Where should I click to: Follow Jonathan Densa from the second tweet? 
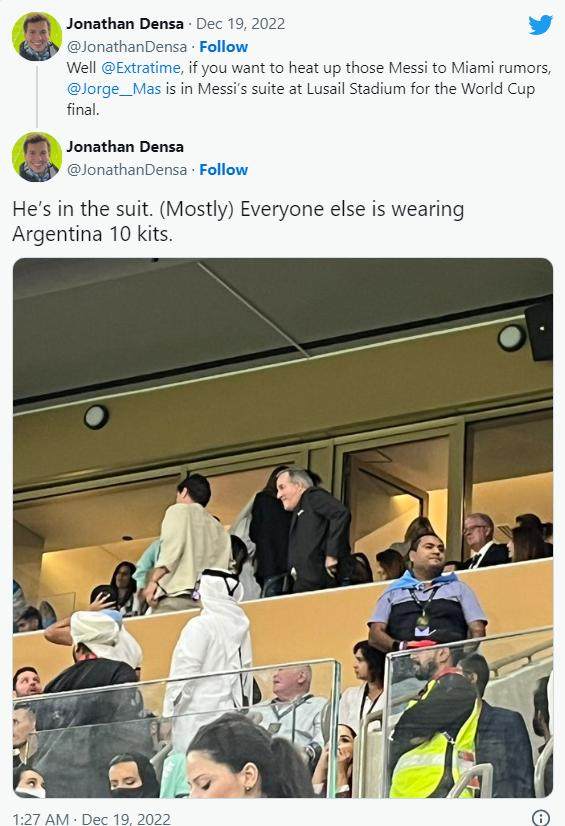tap(223, 170)
